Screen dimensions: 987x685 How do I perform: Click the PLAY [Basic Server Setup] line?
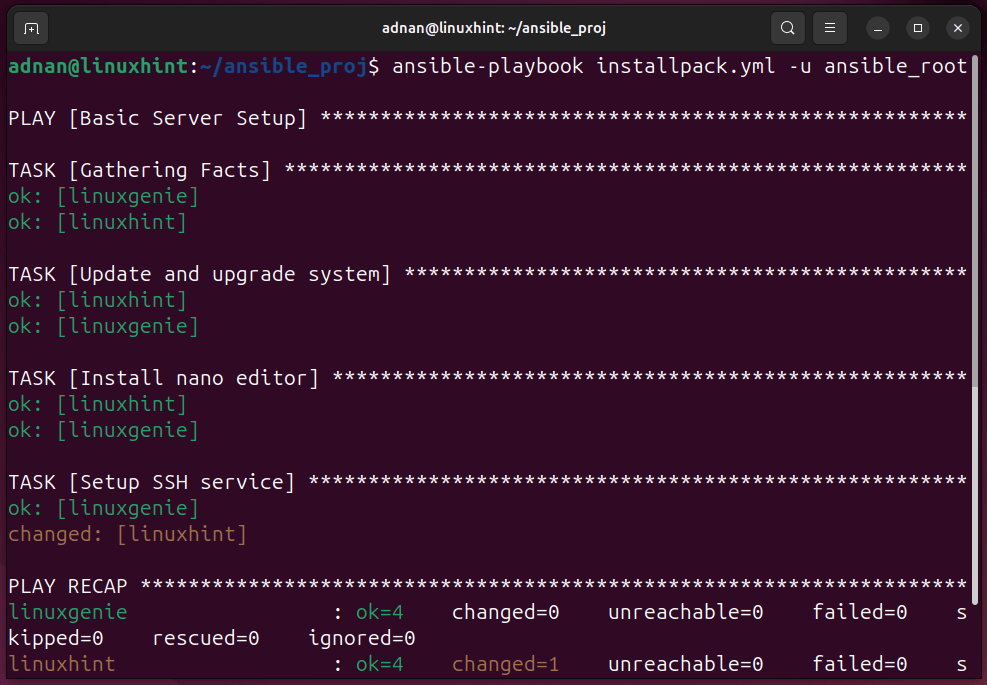pyautogui.click(x=488, y=118)
